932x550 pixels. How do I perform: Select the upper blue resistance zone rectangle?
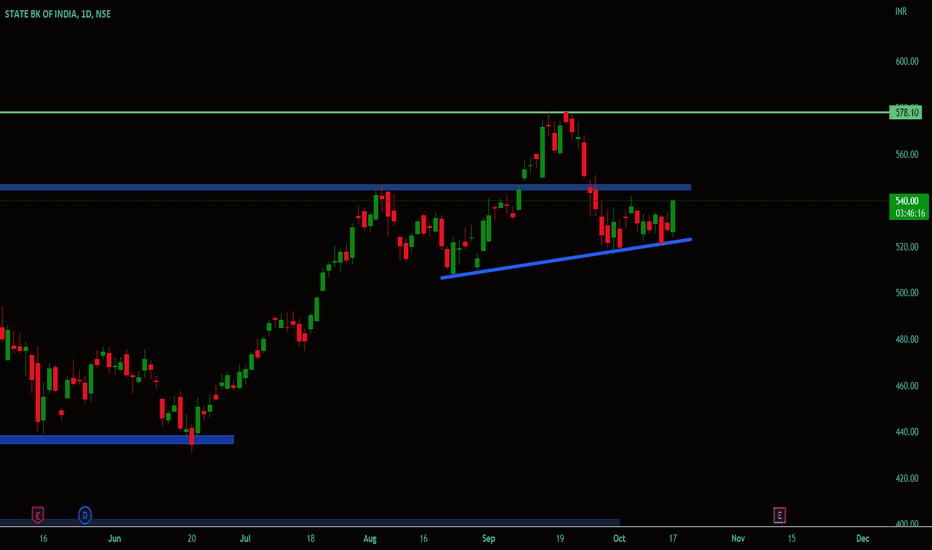pyautogui.click(x=345, y=187)
